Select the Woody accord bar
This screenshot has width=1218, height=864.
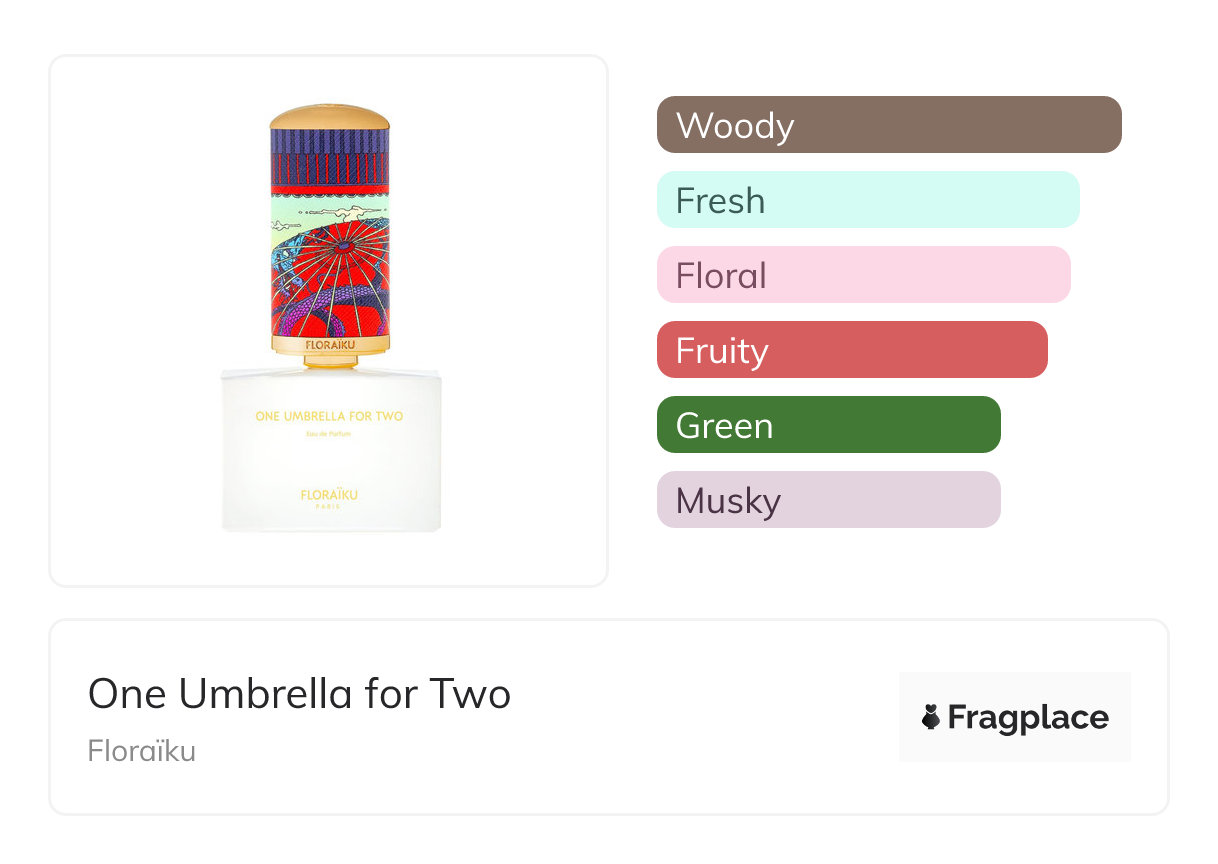pyautogui.click(x=888, y=125)
